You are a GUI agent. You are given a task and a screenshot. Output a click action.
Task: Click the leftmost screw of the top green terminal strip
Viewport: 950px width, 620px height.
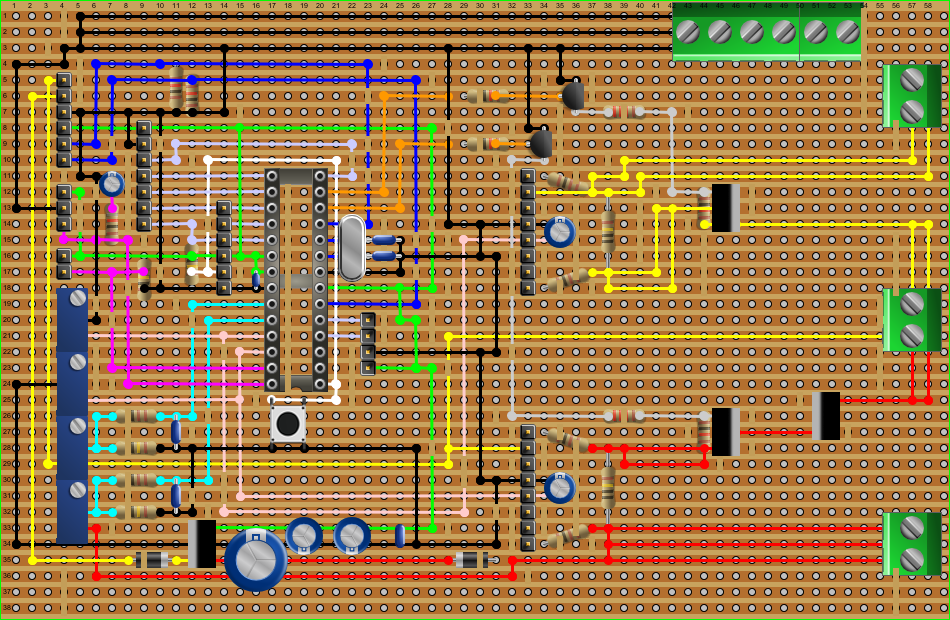point(688,32)
